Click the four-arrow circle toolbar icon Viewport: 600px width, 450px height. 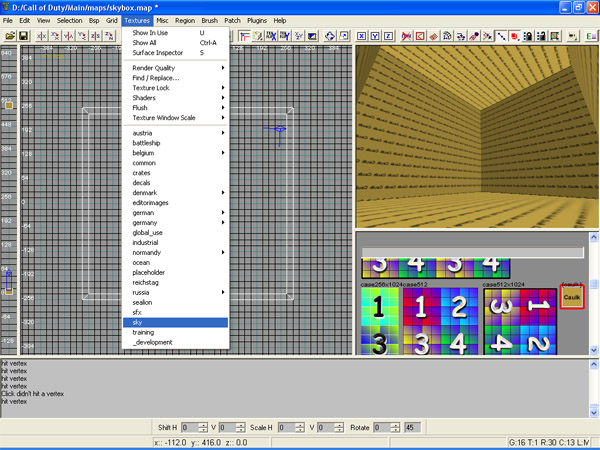pyautogui.click(x=329, y=36)
